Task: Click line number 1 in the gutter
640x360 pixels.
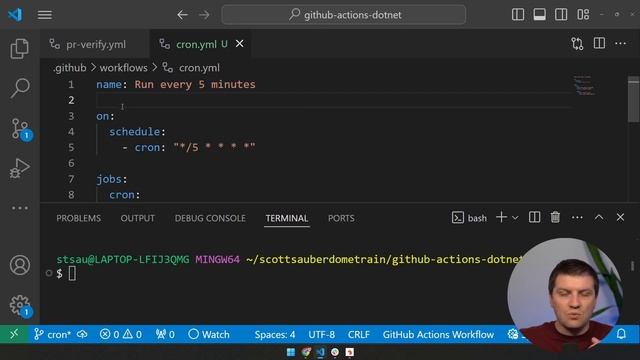Action: click(x=71, y=84)
